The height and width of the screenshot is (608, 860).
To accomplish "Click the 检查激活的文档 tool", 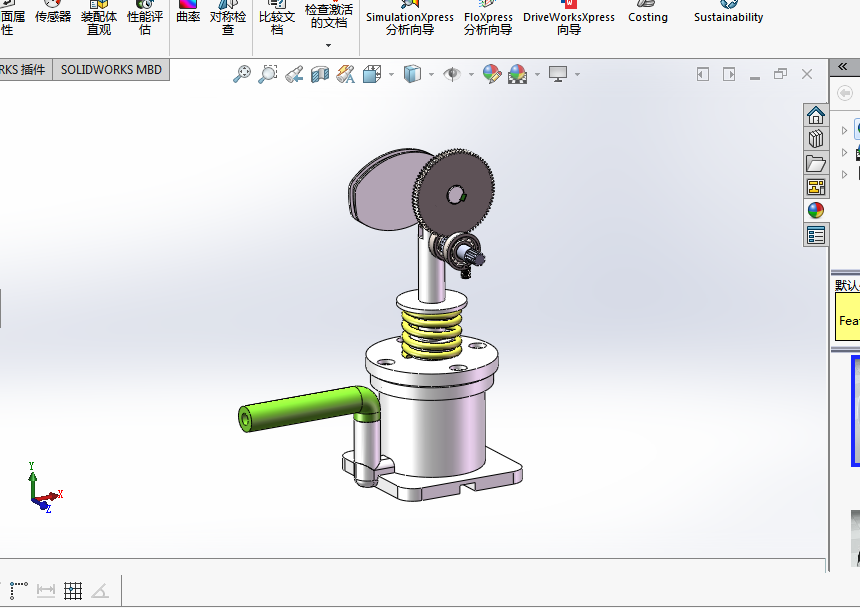I will [x=329, y=16].
